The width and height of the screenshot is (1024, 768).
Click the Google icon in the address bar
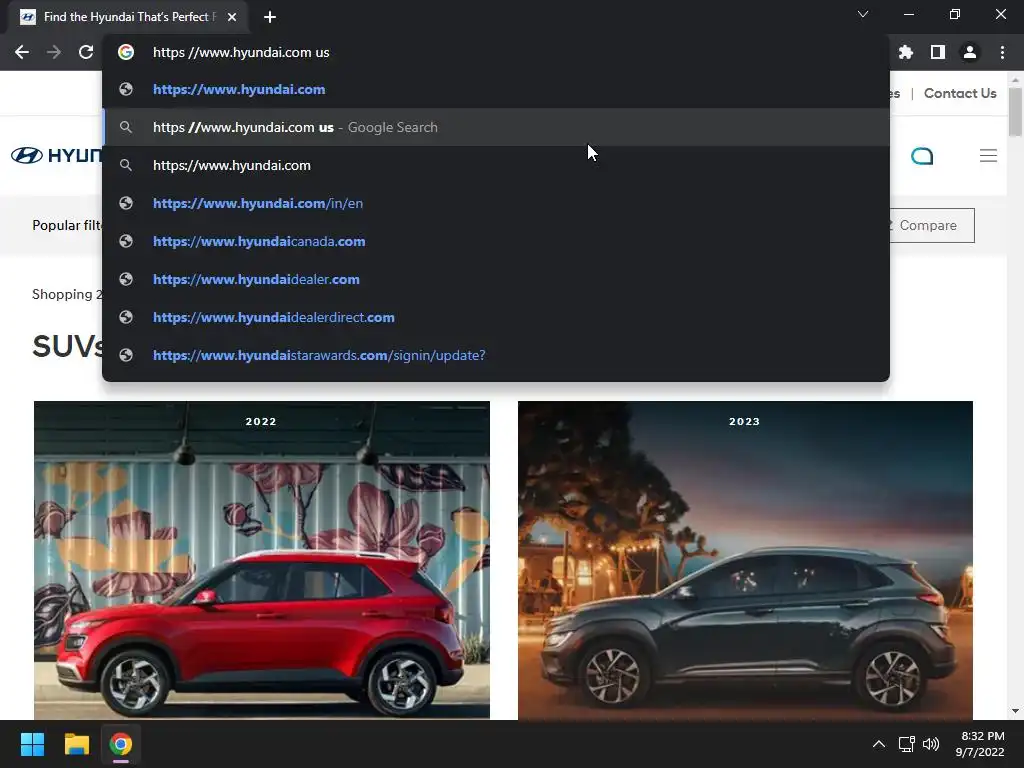tap(126, 52)
